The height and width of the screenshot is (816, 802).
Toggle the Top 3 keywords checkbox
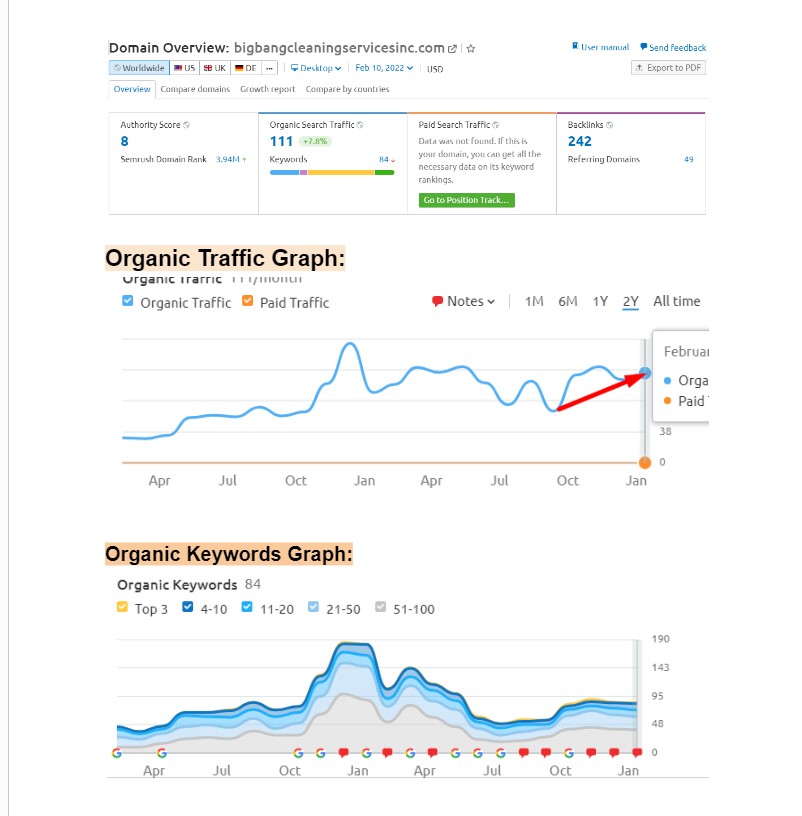pyautogui.click(x=122, y=607)
